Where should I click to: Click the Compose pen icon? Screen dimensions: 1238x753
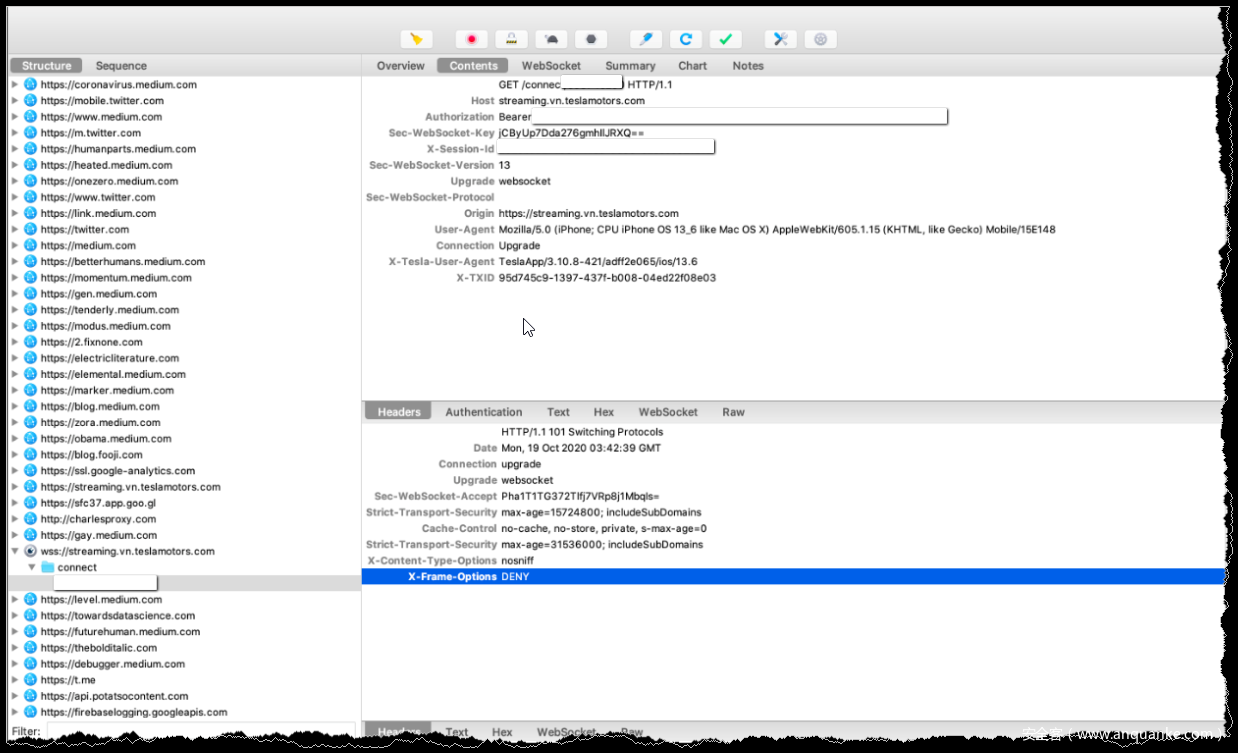pos(646,39)
